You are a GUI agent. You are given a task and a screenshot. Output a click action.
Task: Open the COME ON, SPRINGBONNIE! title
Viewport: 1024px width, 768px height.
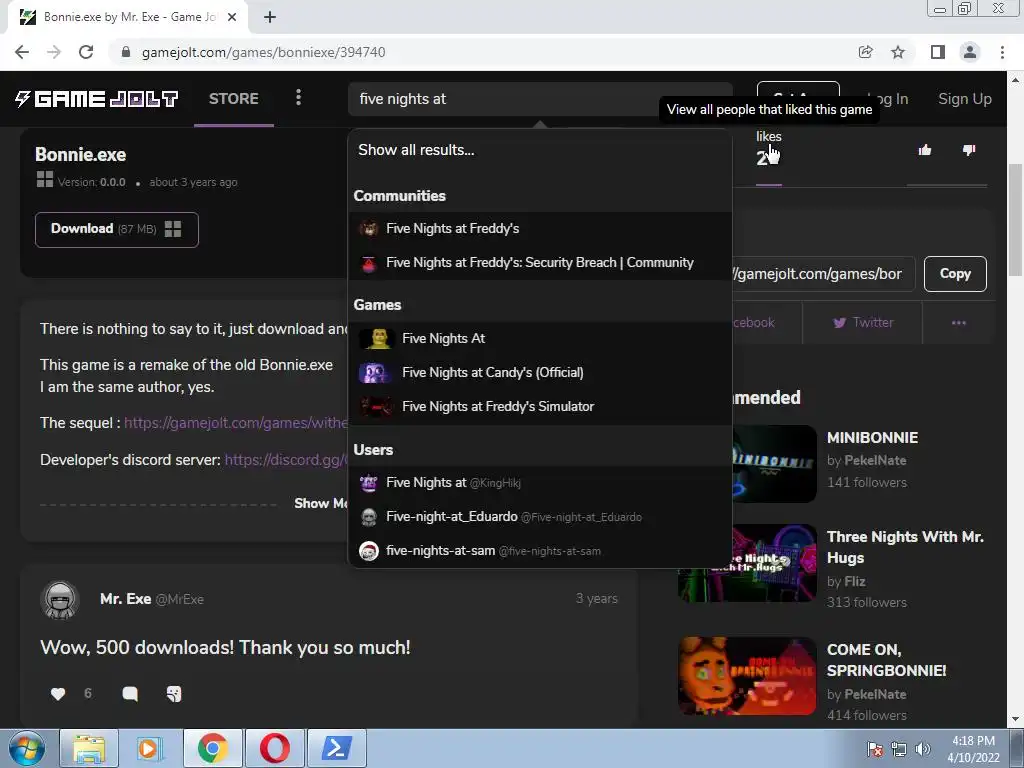(886, 660)
